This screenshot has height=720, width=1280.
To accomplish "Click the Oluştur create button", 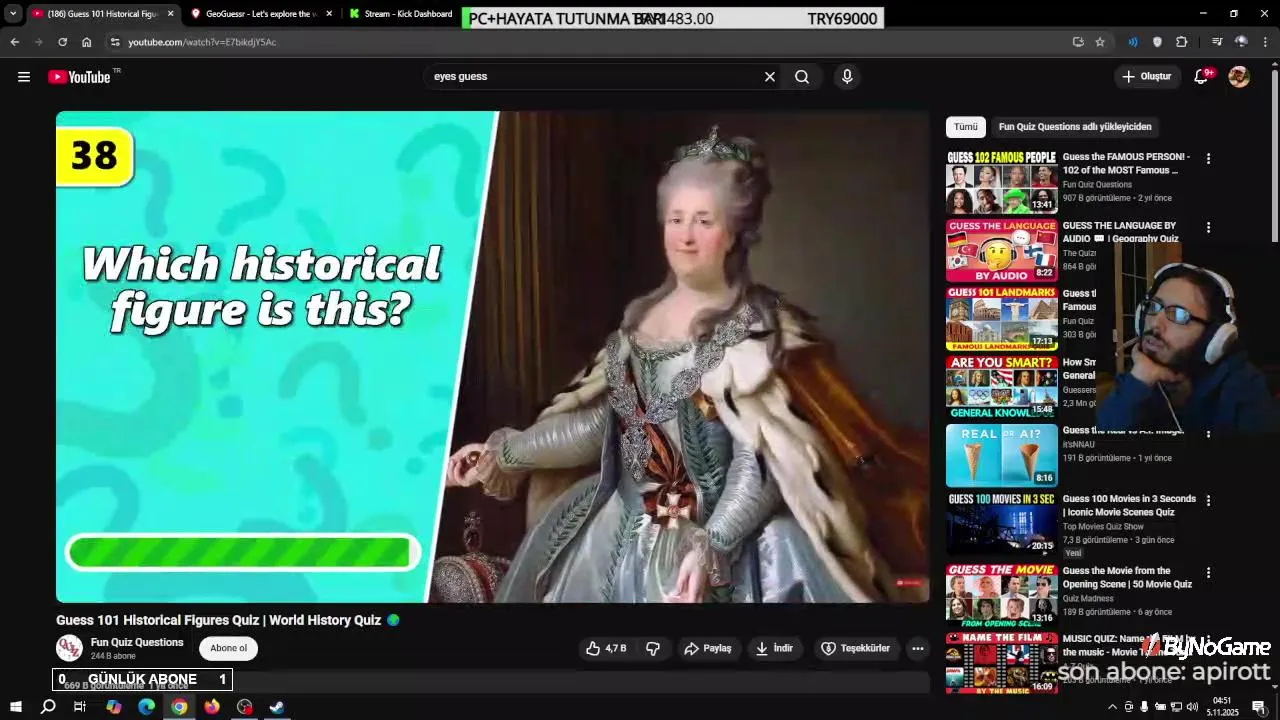I will pos(1146,77).
